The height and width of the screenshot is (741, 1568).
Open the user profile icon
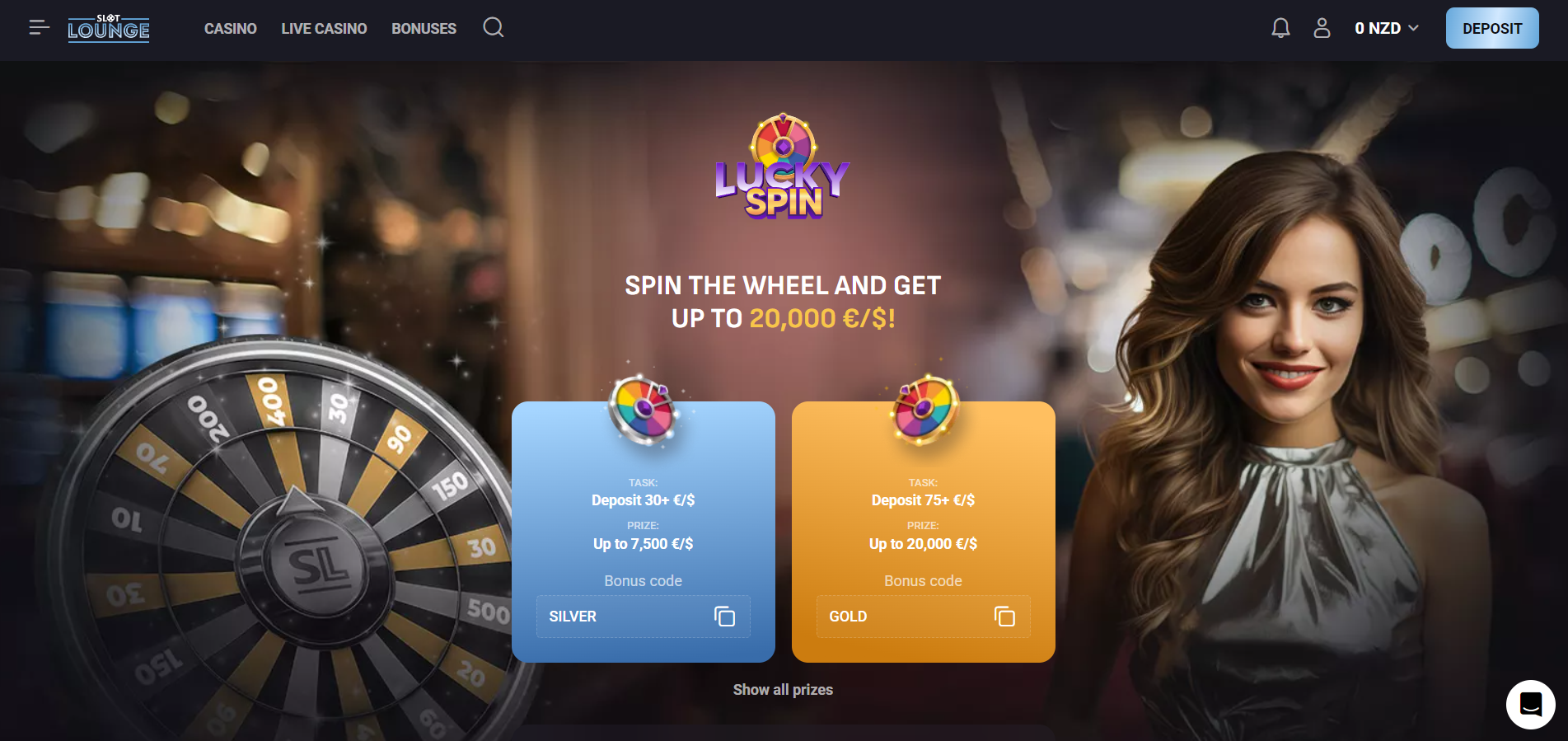1322,28
